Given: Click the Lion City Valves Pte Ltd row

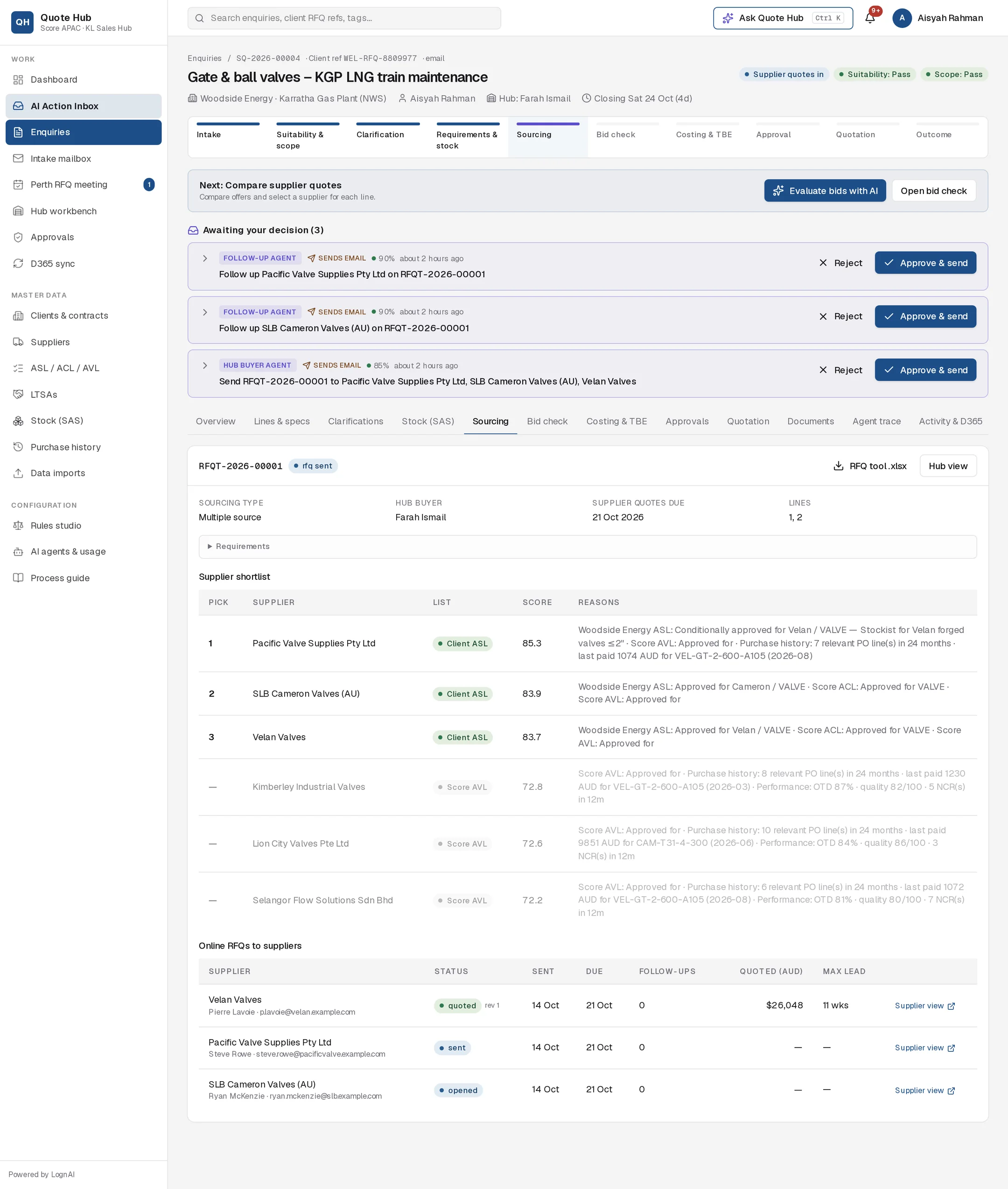Looking at the screenshot, I should pyautogui.click(x=588, y=844).
